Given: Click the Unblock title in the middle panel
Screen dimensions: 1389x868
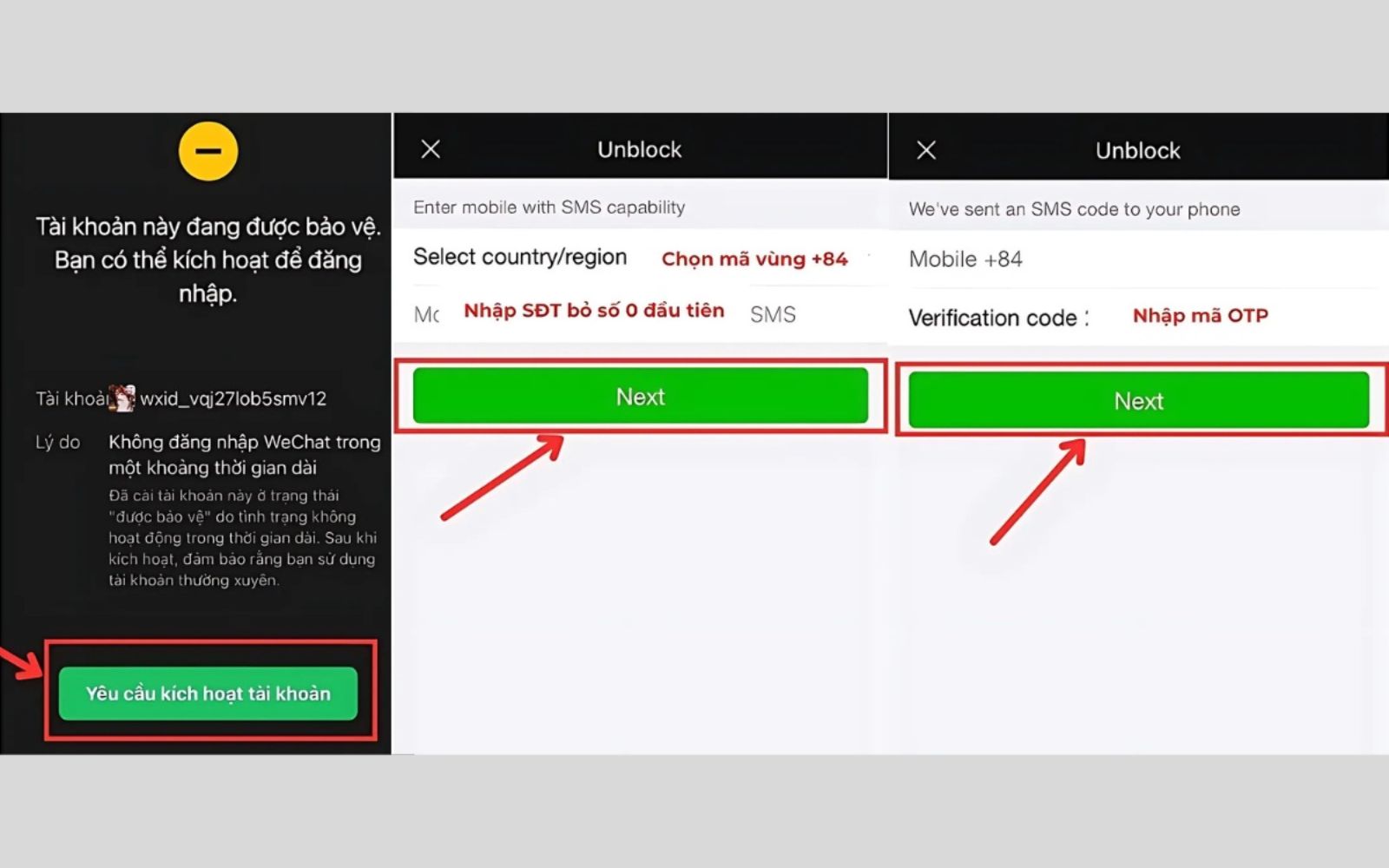Looking at the screenshot, I should tap(639, 149).
